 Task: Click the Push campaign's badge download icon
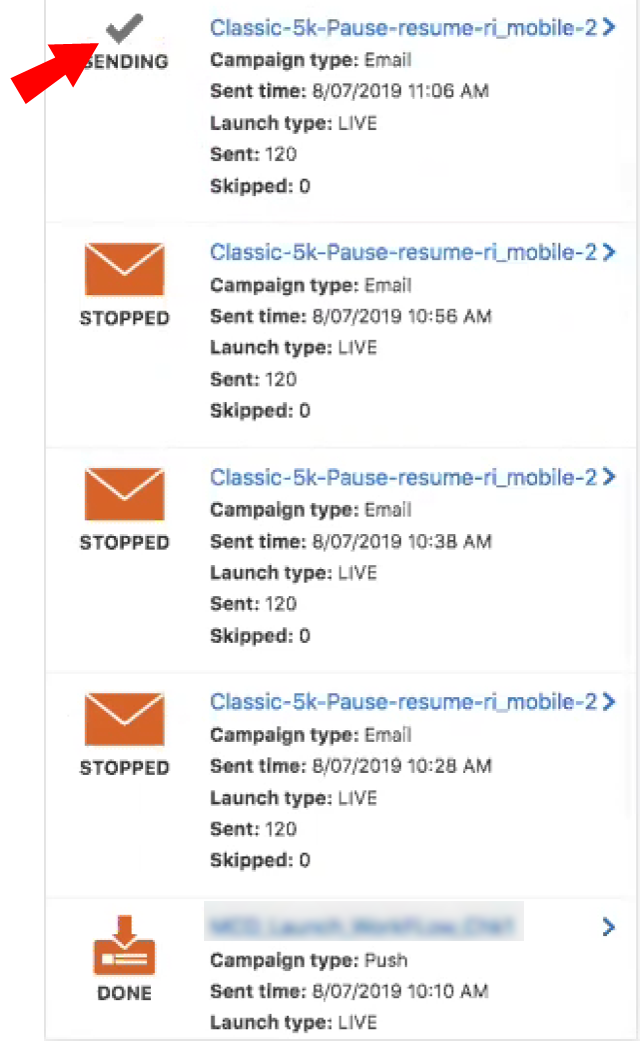(x=124, y=945)
